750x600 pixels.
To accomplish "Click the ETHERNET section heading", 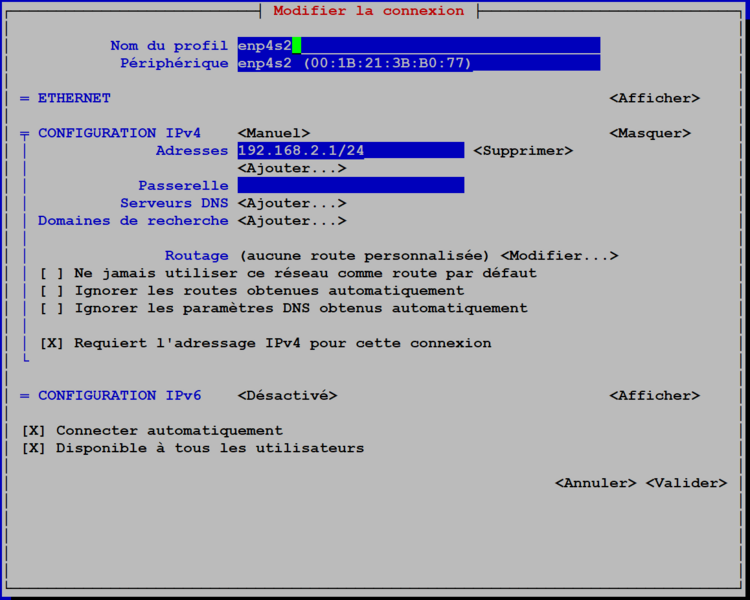I will [x=74, y=98].
